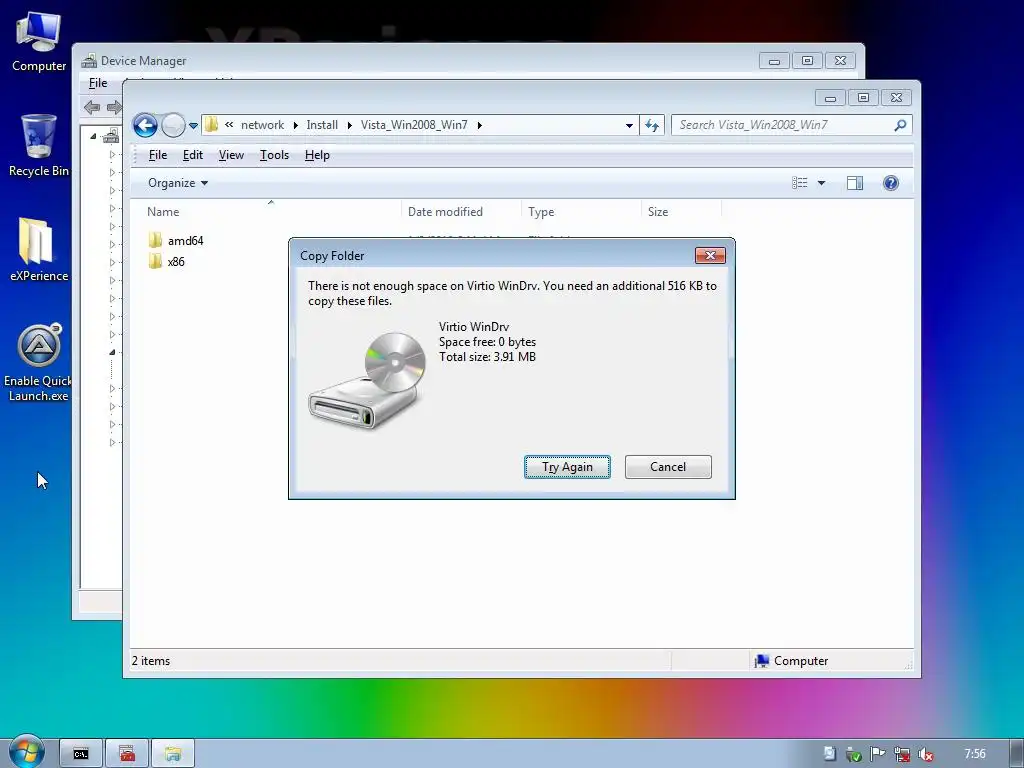Select Vista_Win2008_Win7 breadcrumb segment
This screenshot has height=768, width=1024.
(x=414, y=125)
